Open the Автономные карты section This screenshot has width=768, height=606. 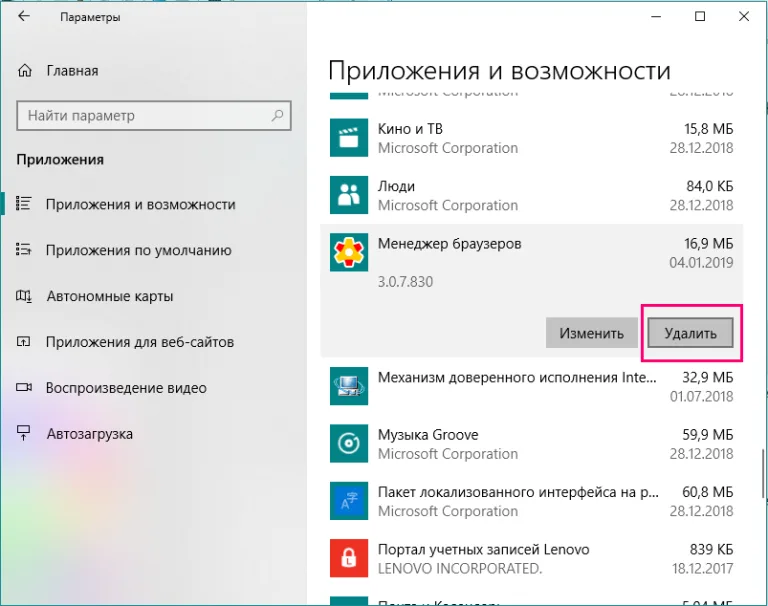[x=110, y=296]
